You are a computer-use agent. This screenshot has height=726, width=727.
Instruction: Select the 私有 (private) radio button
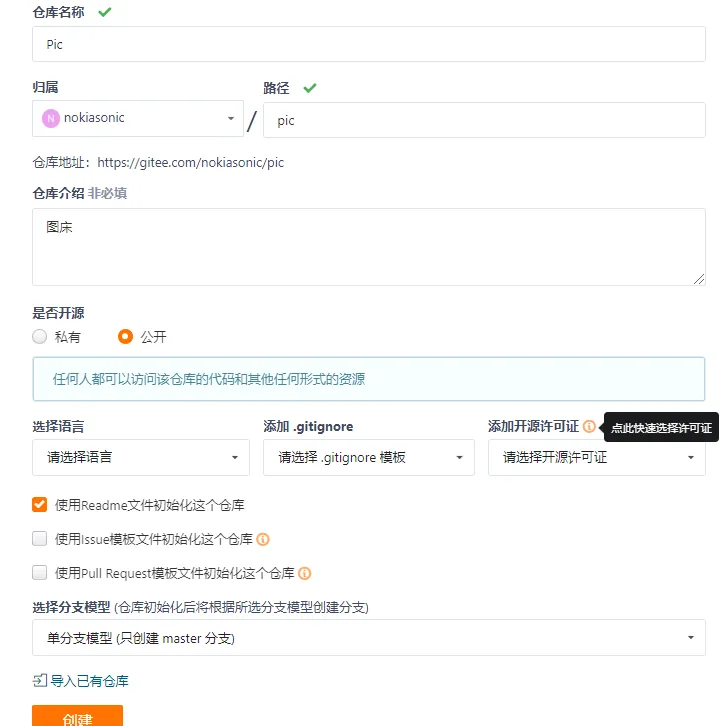[40, 337]
